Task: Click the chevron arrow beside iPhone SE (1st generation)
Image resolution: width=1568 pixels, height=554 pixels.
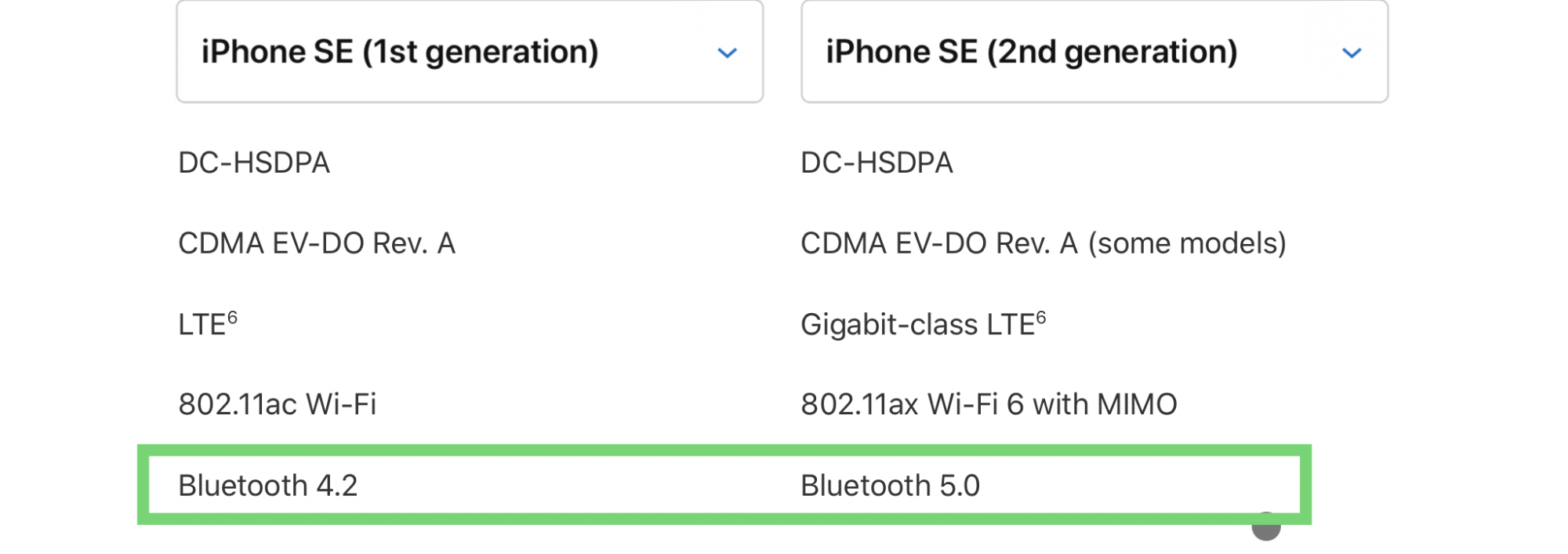Action: point(728,53)
